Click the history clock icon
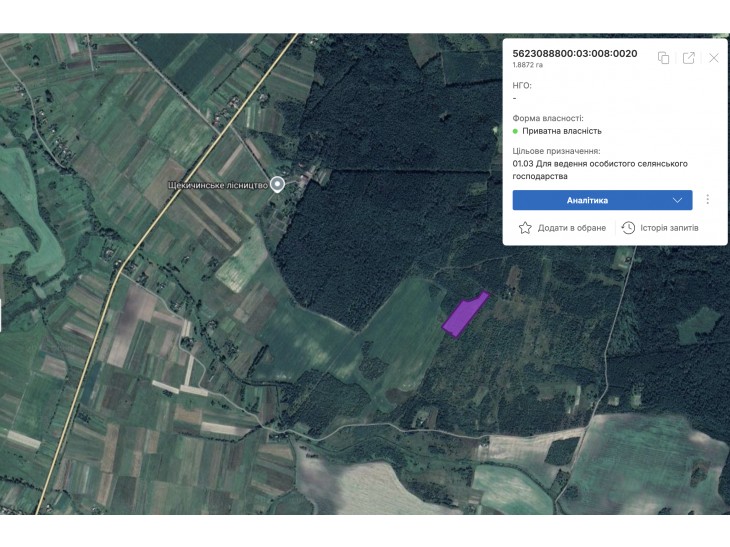The height and width of the screenshot is (547, 730). pyautogui.click(x=628, y=228)
